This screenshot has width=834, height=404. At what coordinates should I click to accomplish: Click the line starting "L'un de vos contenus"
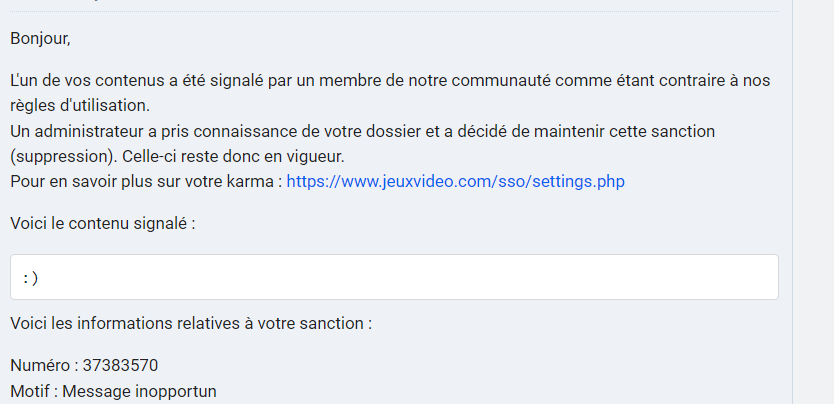pyautogui.click(x=390, y=81)
